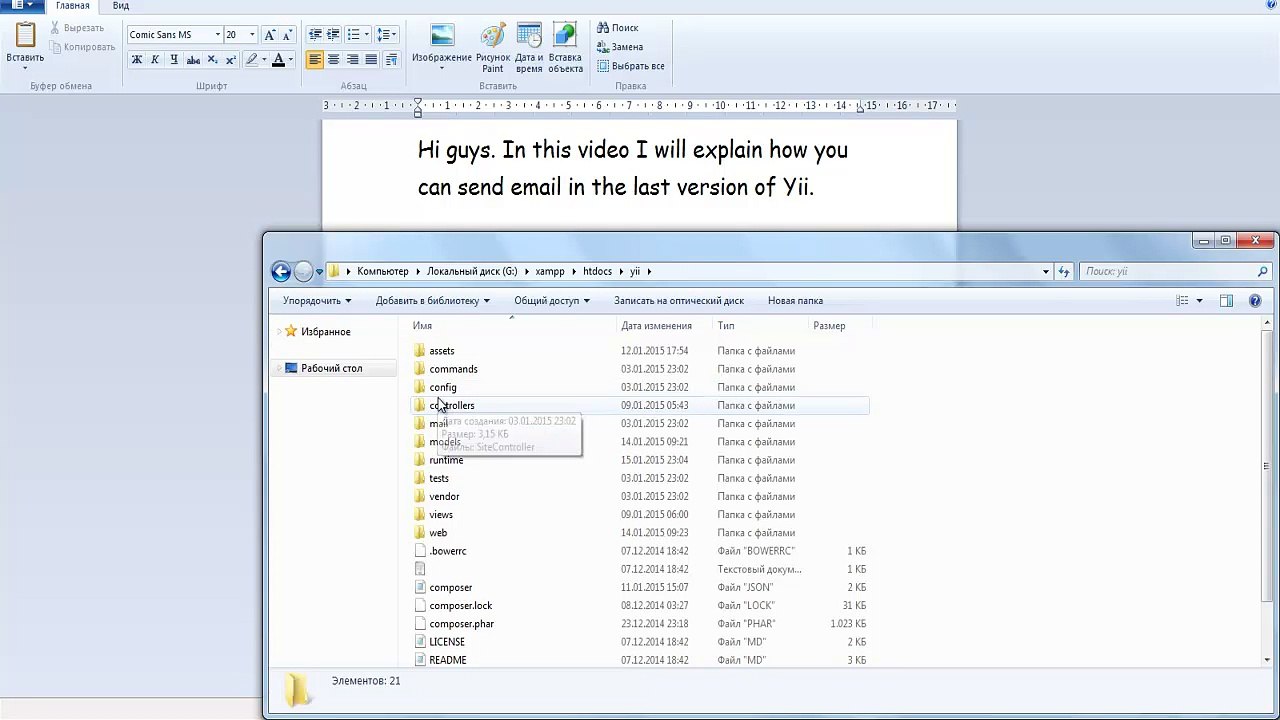Insert a Paint drawing (Рисунок Paint)
This screenshot has height=720, width=1280.
(x=493, y=46)
